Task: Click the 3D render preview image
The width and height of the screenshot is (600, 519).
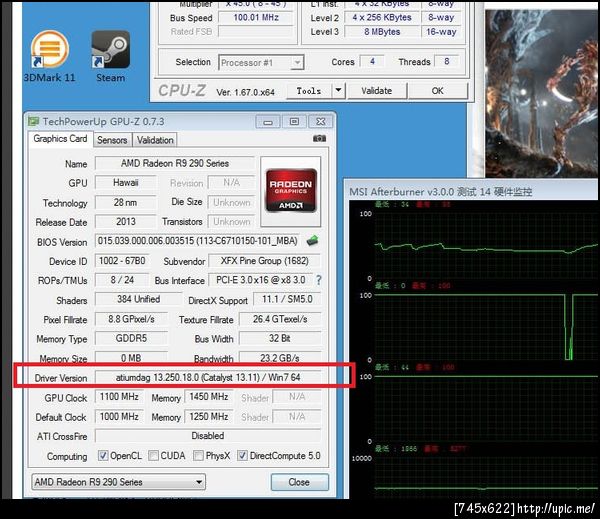Action: pos(542,93)
